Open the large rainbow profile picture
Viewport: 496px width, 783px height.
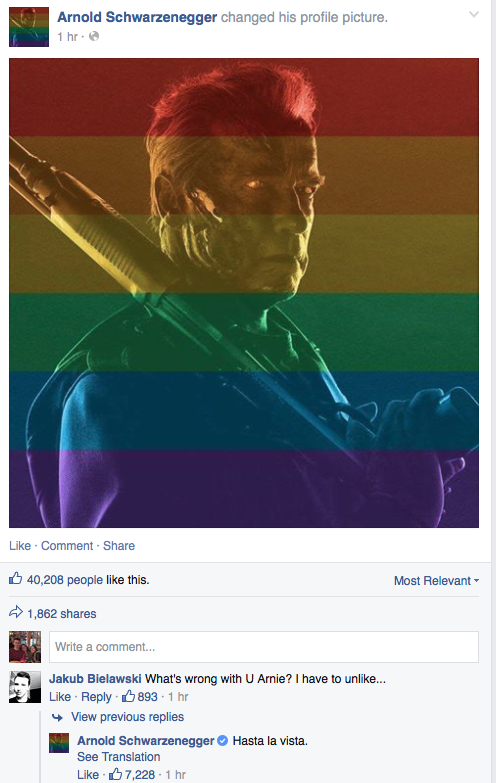(244, 293)
